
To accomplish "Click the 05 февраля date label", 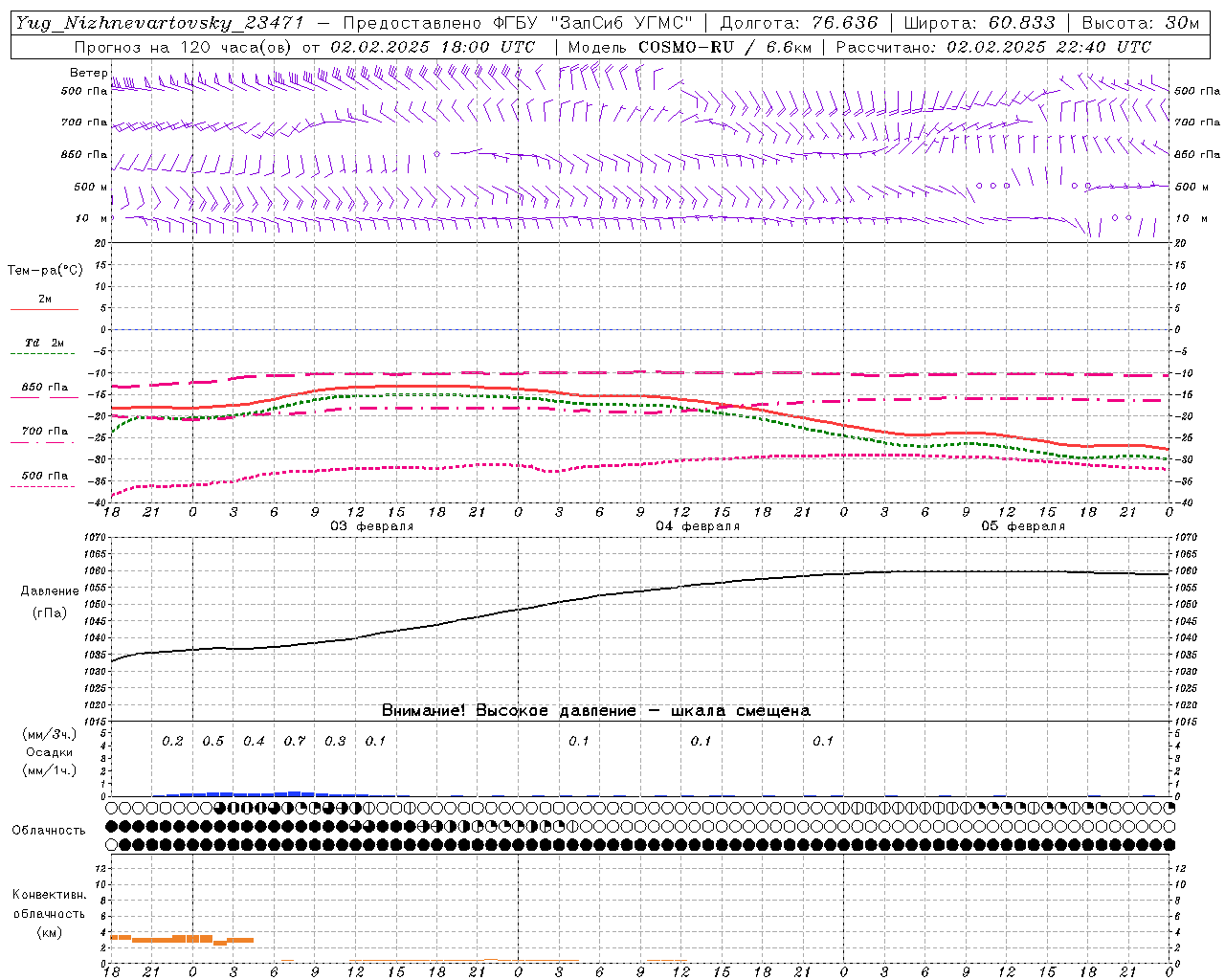I will (1023, 525).
